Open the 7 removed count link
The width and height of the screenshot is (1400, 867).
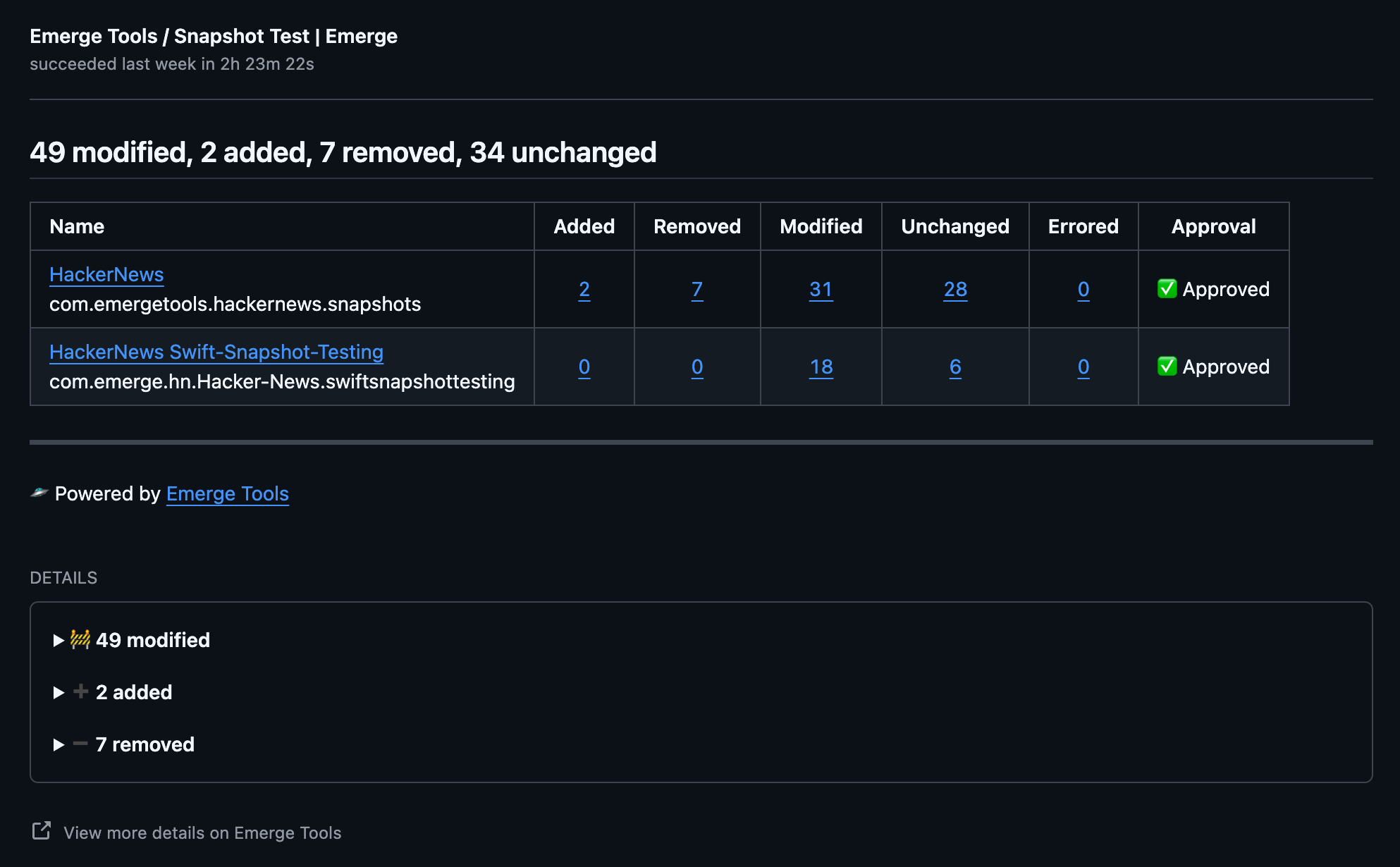point(696,290)
